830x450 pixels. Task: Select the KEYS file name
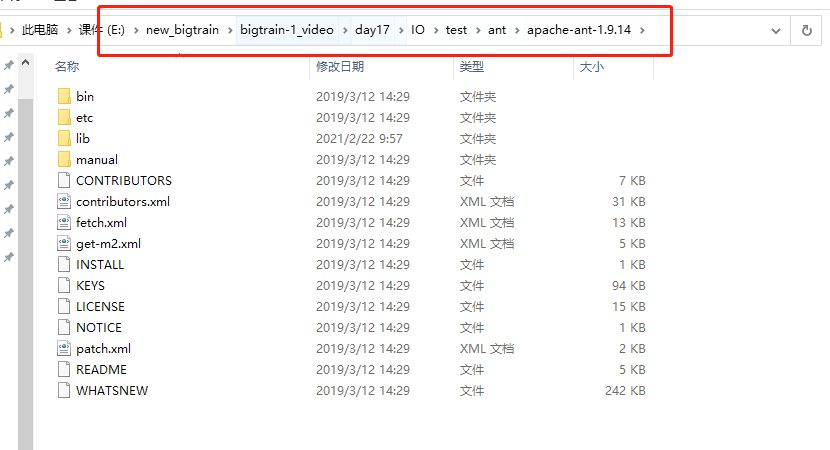(91, 285)
